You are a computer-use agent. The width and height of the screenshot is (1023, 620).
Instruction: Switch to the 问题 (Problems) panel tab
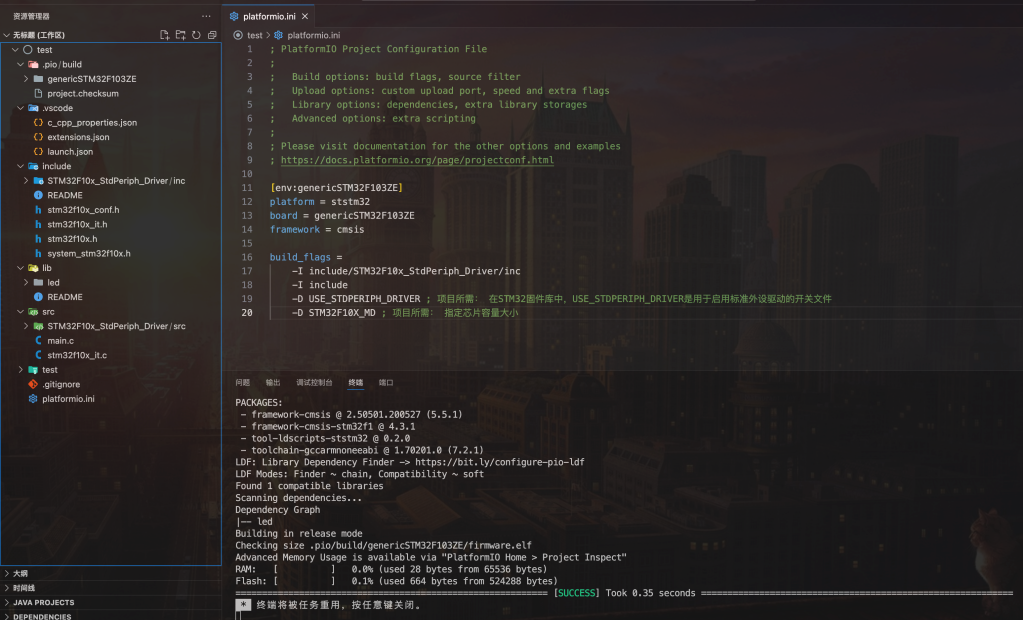click(243, 382)
